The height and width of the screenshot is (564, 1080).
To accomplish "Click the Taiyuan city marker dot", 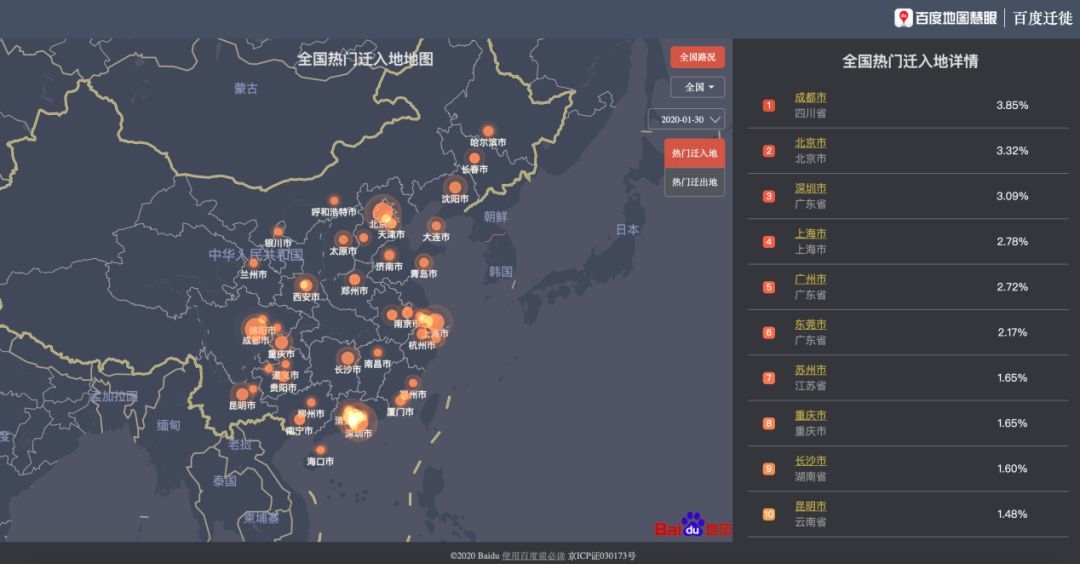I will point(343,240).
